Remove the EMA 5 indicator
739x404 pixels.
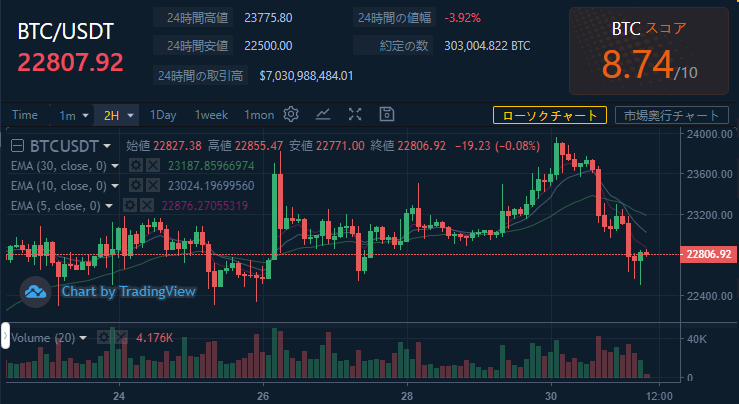147,205
